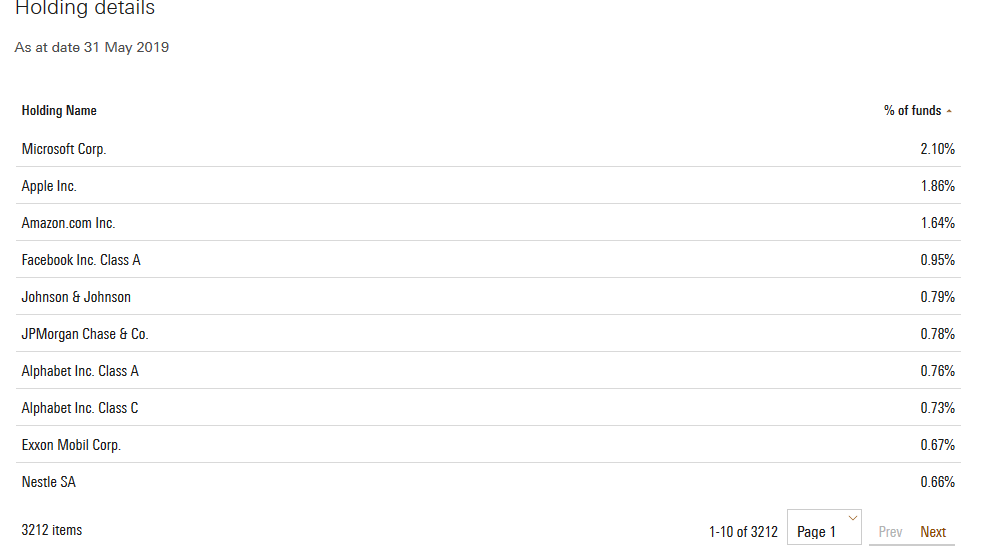This screenshot has height=557, width=987.
Task: Click the 3212 items count label
Action: click(52, 530)
